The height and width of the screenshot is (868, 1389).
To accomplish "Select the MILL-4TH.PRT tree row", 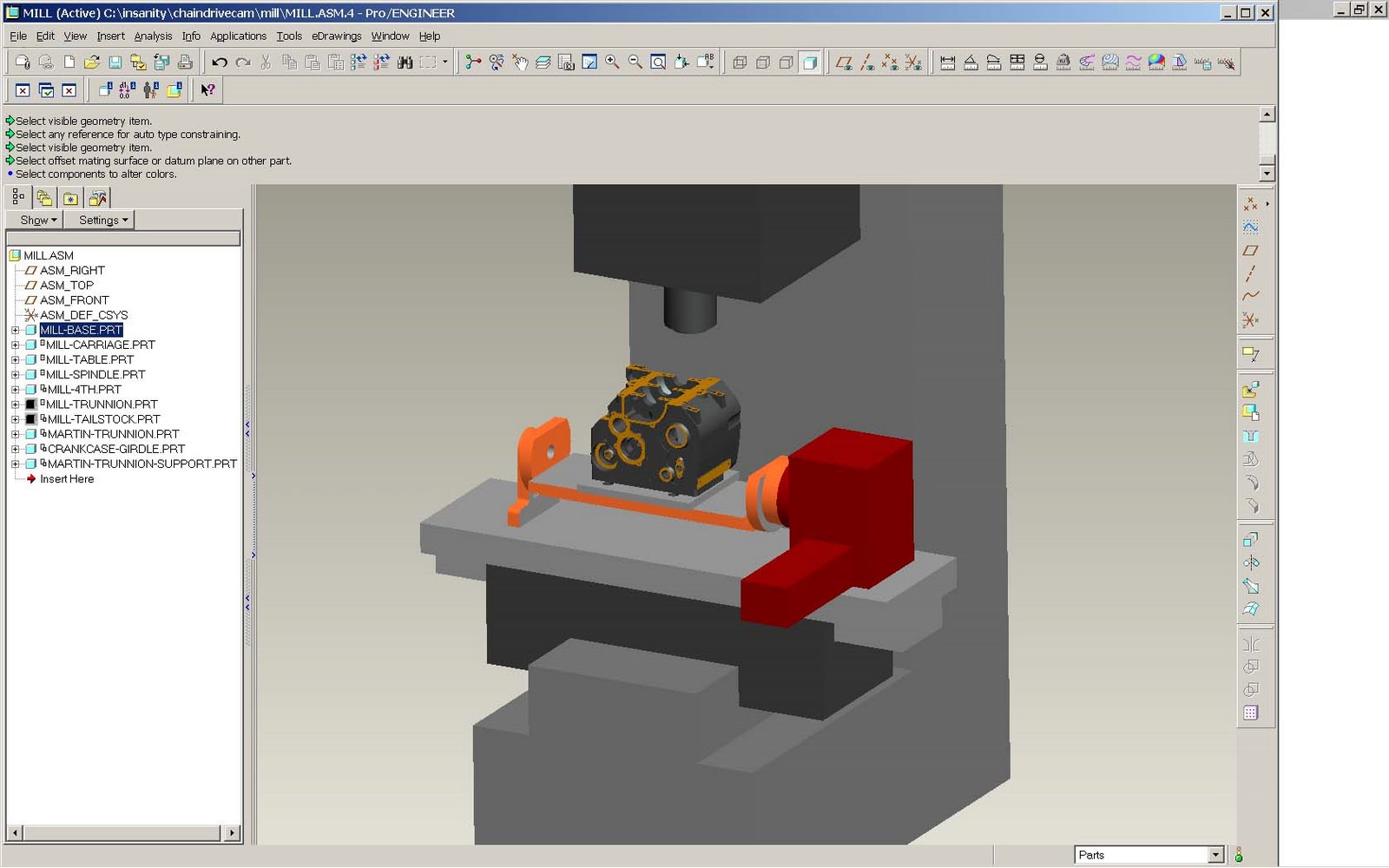I will pos(84,390).
